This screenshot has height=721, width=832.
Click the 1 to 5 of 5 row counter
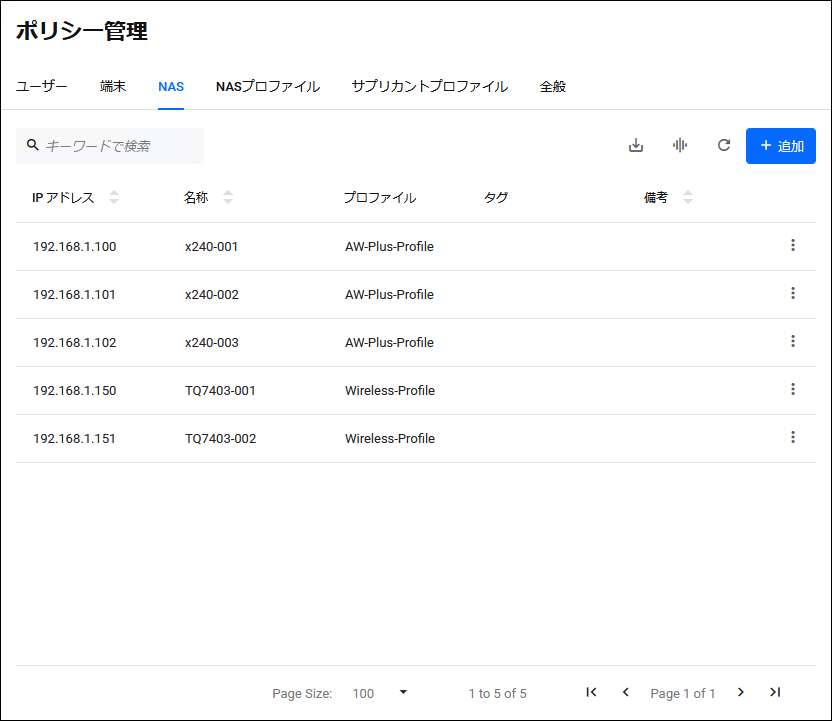pyautogui.click(x=497, y=693)
